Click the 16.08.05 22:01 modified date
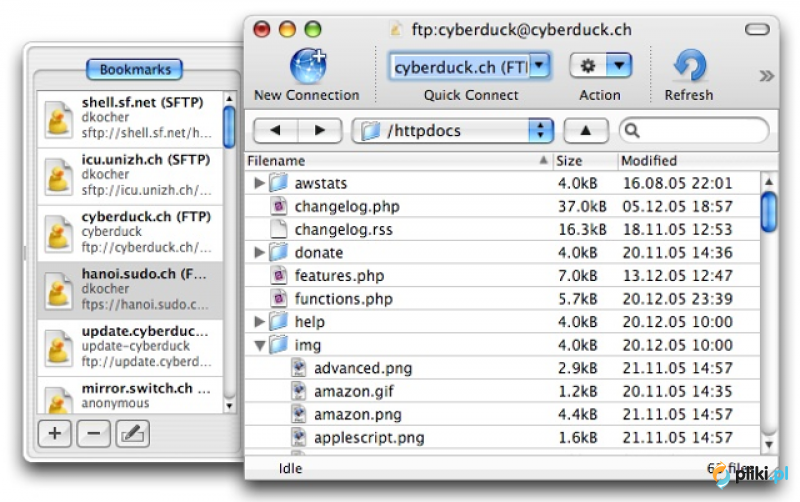The width and height of the screenshot is (800, 502). (x=678, y=183)
